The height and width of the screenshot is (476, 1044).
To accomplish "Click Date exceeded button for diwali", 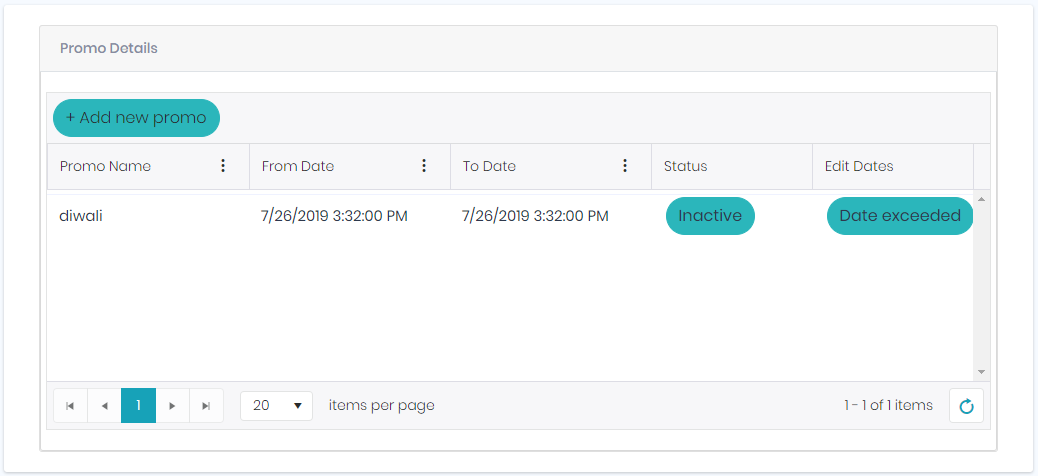I will [900, 216].
